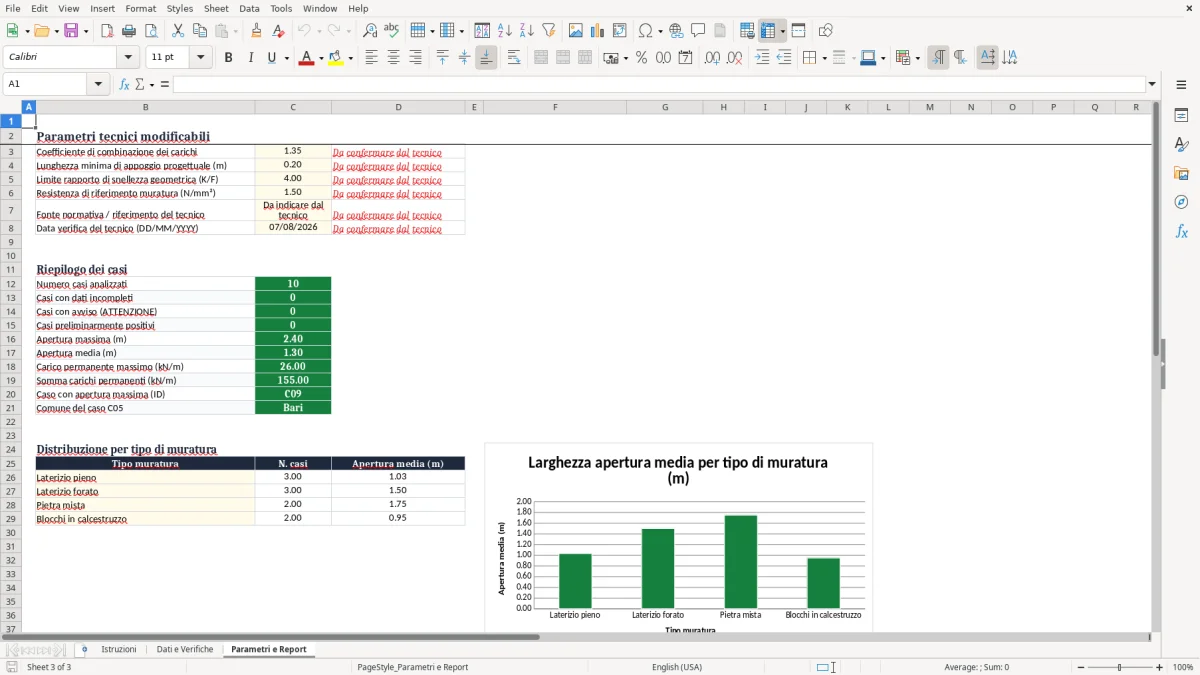Insert a hyperlink
1200x675 pixels.
pyautogui.click(x=676, y=31)
